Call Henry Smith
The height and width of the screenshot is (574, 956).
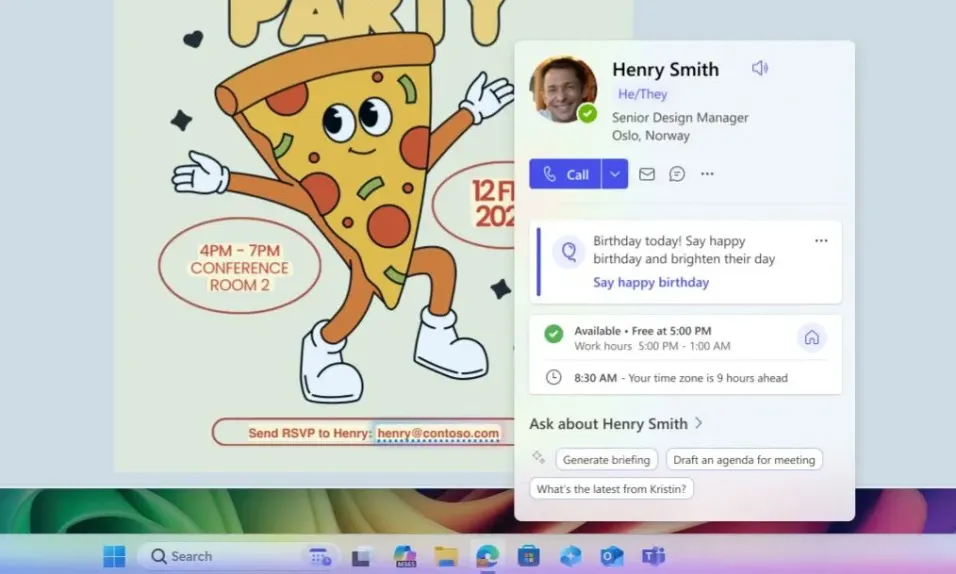566,174
